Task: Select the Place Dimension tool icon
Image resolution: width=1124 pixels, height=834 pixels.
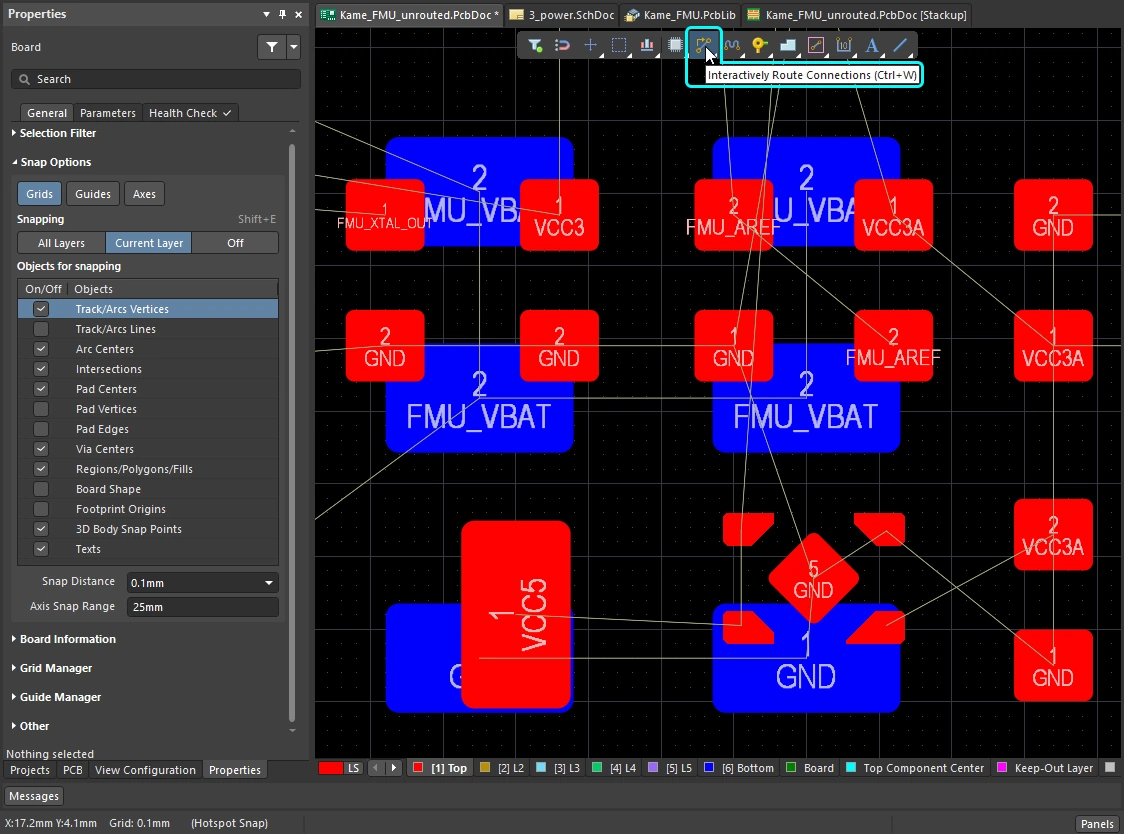Action: pos(844,45)
